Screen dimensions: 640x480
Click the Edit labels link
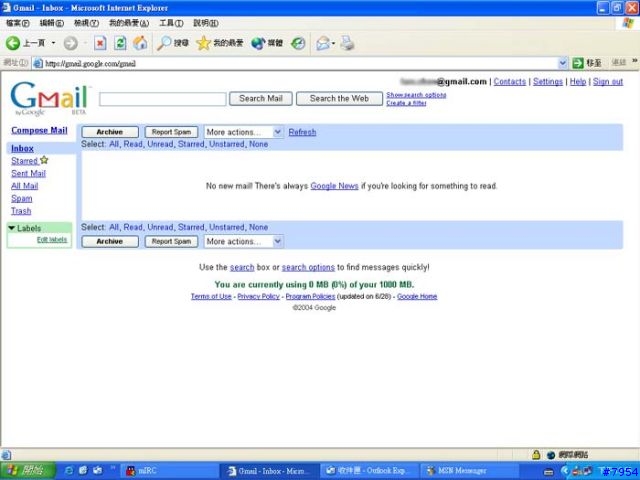coord(52,240)
